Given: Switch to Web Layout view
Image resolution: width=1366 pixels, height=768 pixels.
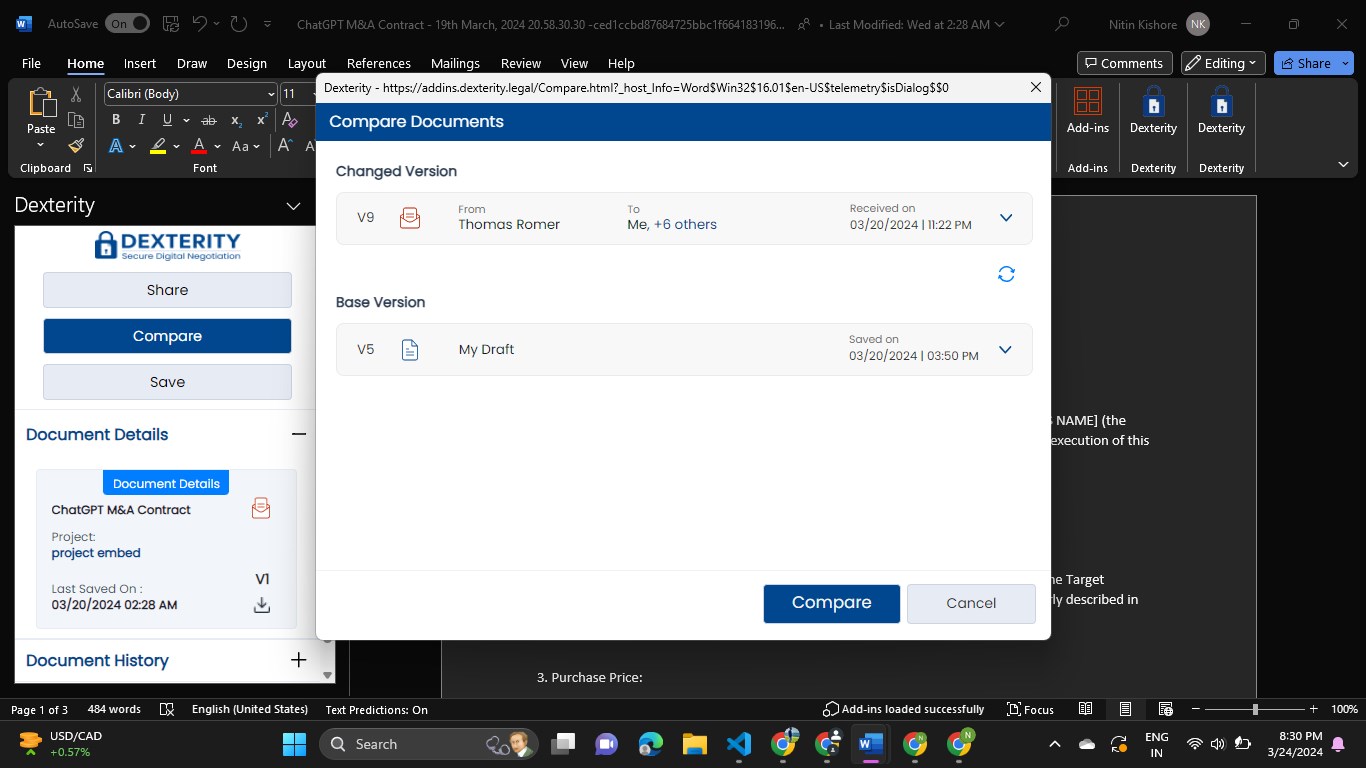Looking at the screenshot, I should point(1165,709).
